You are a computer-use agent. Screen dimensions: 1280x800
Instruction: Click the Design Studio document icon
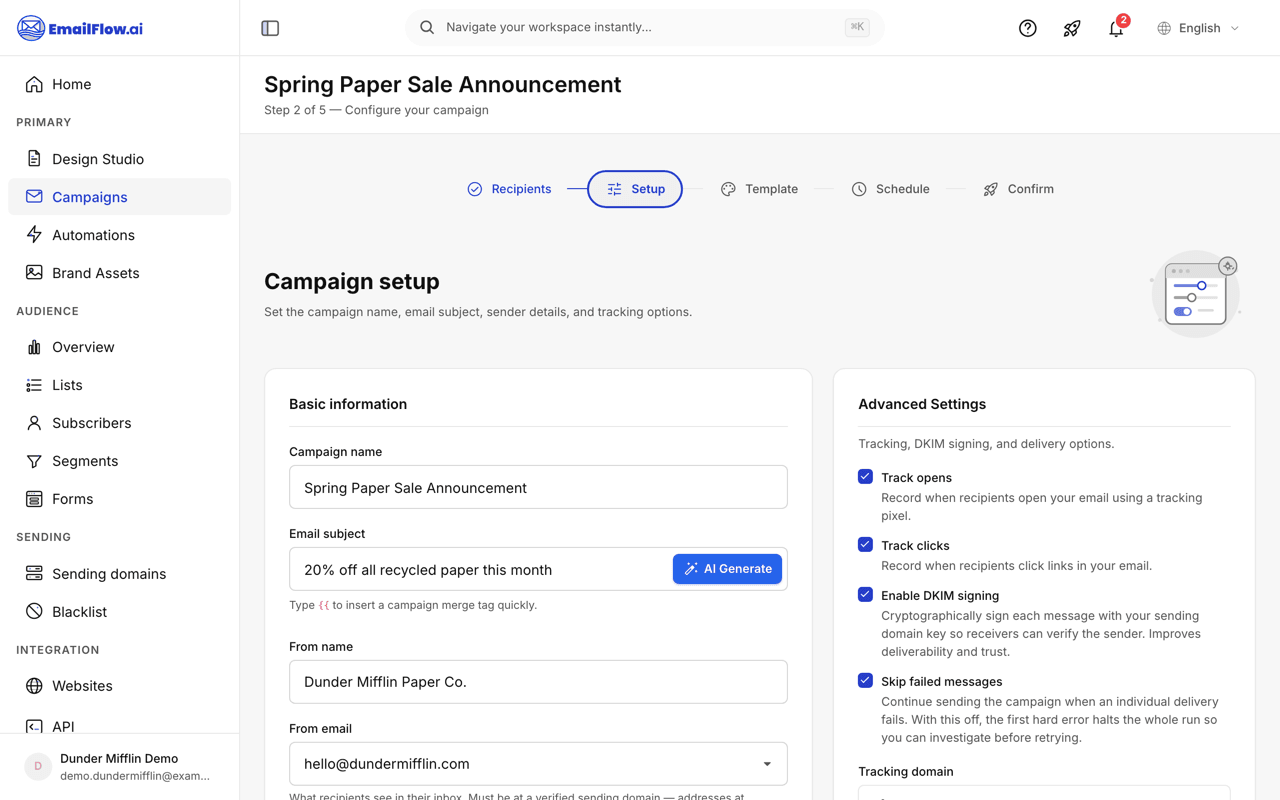[x=34, y=159]
